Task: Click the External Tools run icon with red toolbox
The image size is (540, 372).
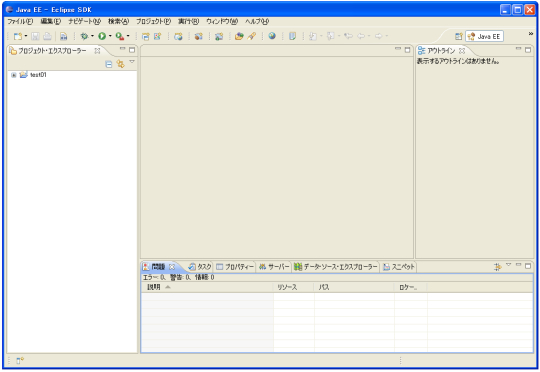Action: click(x=120, y=36)
